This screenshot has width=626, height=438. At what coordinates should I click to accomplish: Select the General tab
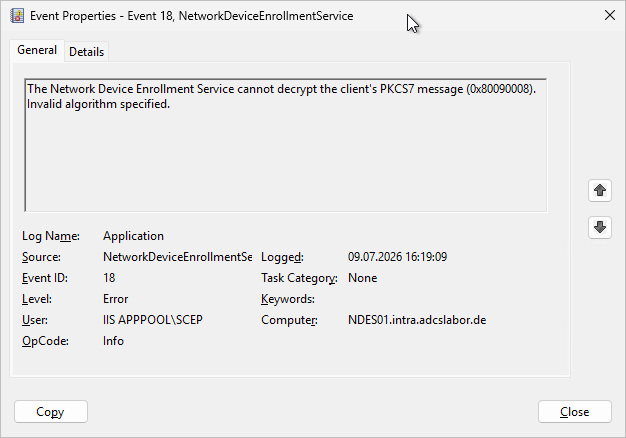(37, 50)
